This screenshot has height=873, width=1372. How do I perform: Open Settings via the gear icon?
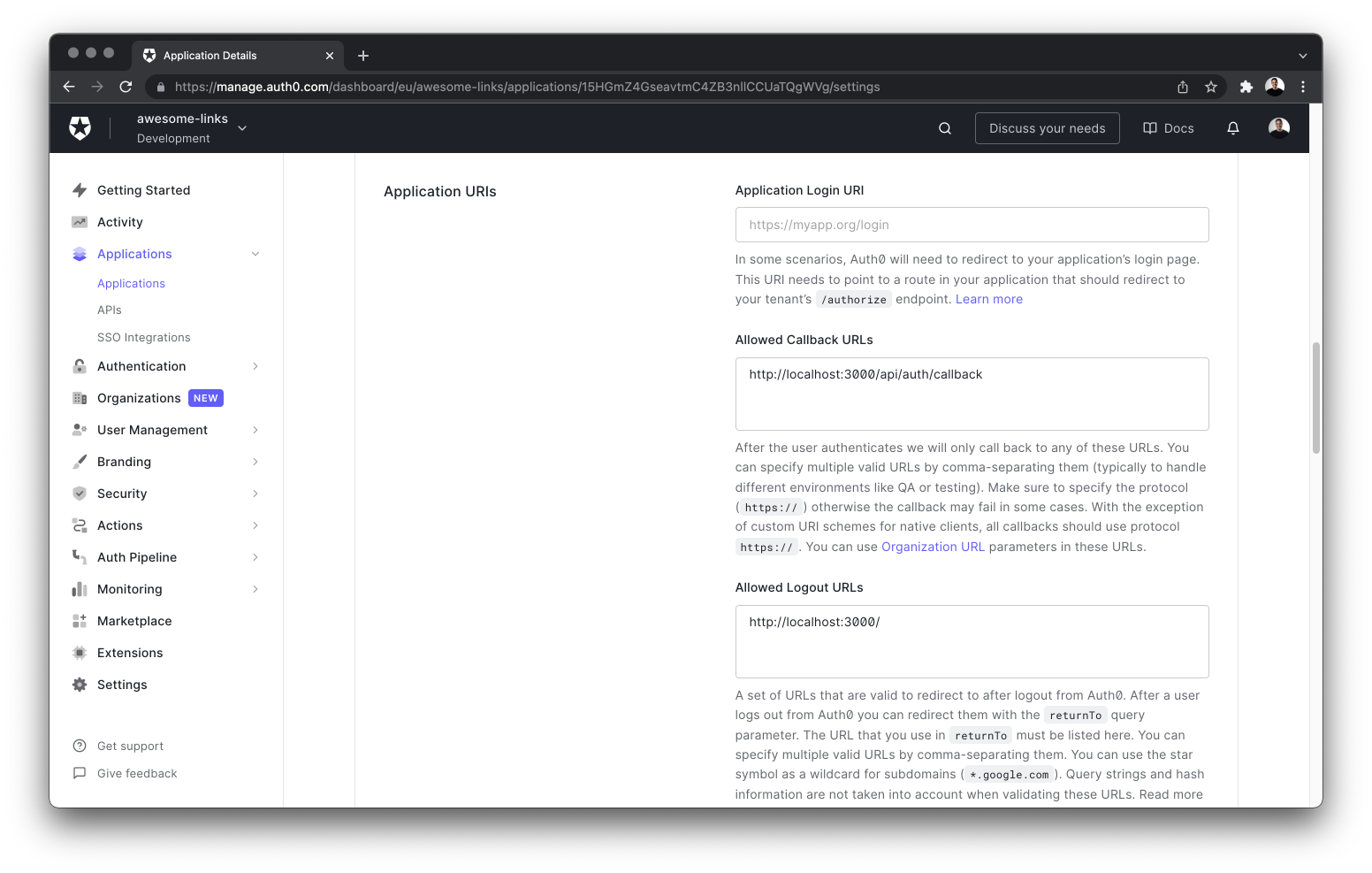pos(80,684)
